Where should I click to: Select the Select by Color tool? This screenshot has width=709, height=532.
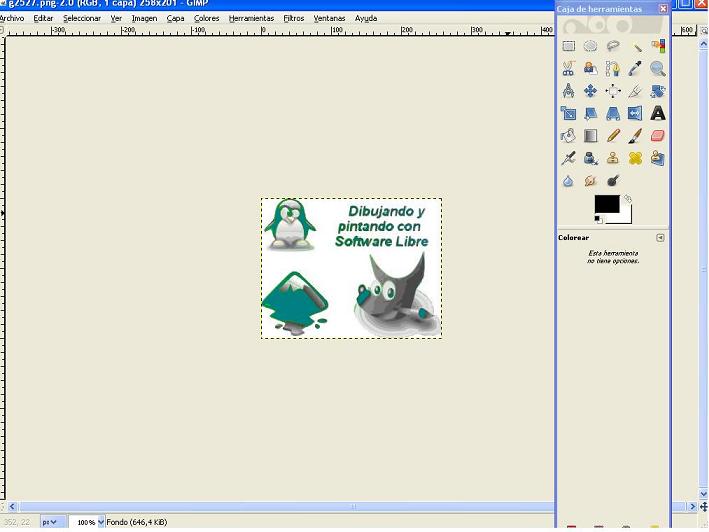(x=657, y=46)
